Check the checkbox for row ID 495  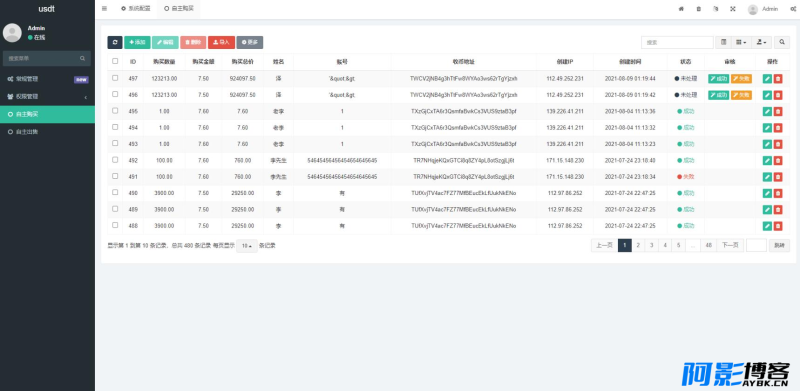pos(115,111)
